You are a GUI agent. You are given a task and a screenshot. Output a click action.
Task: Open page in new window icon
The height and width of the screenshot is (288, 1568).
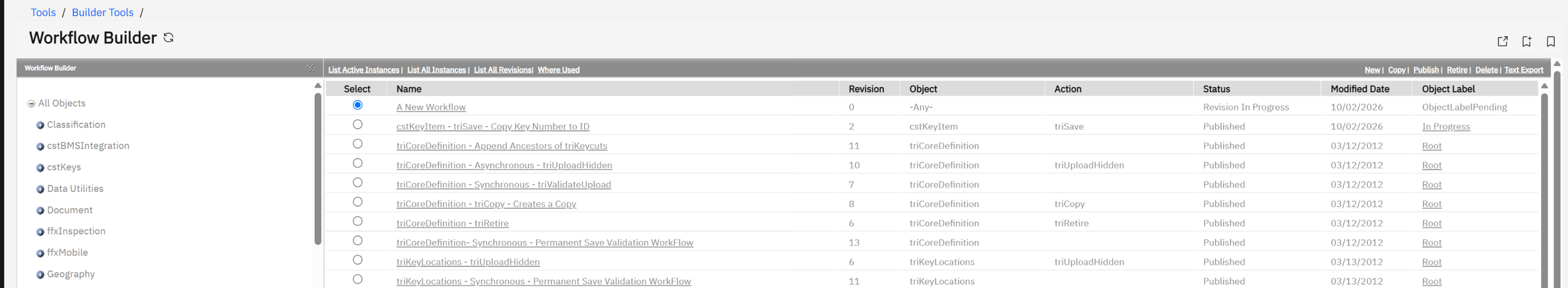point(1503,41)
